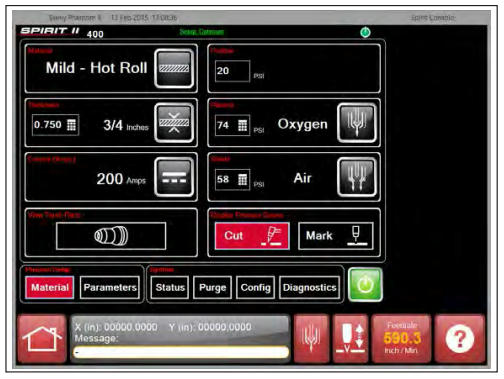Enable Cut mode
This screenshot has height=379, width=504.
tap(252, 236)
